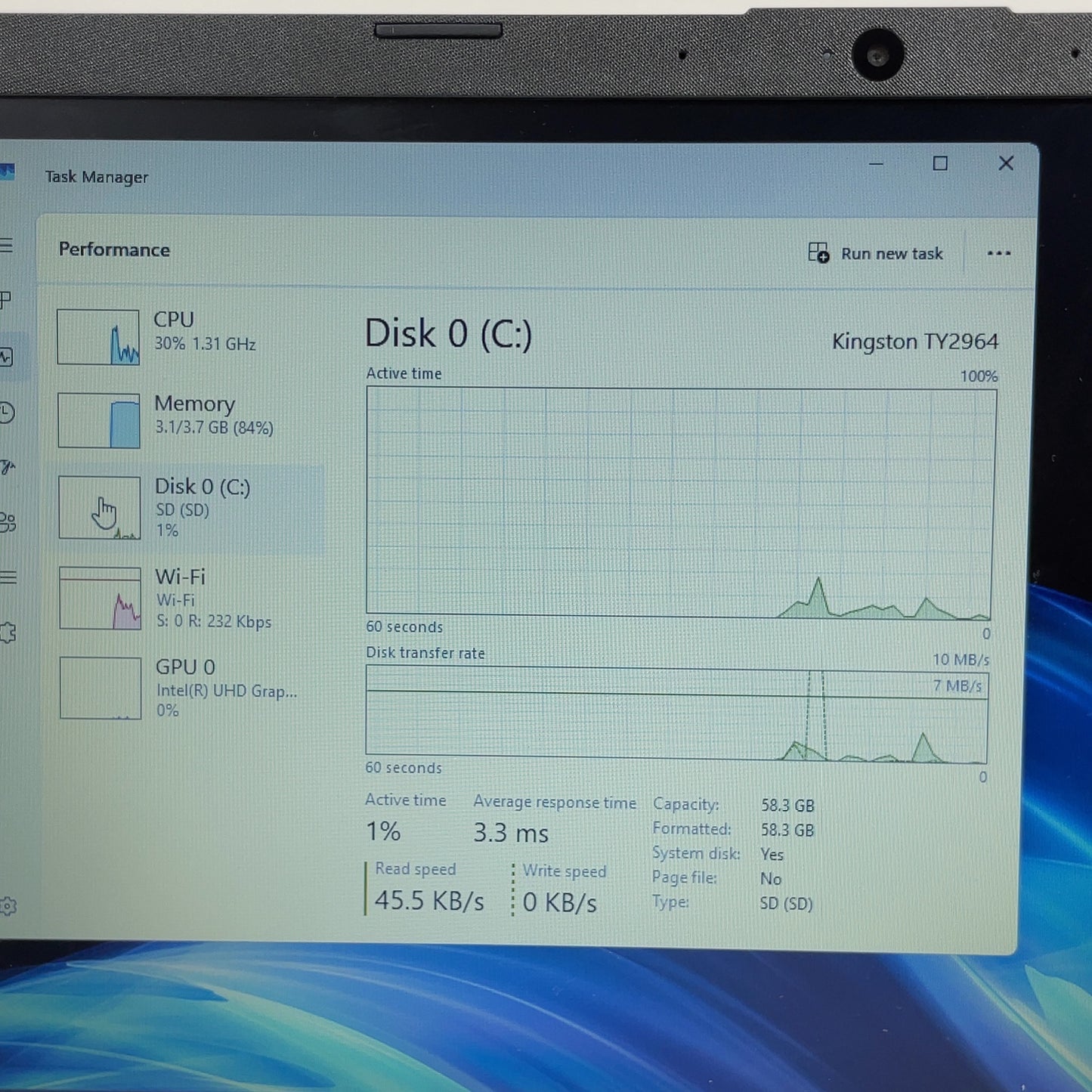
Task: Select the Disk 0 (C:) item
Action: [x=189, y=508]
